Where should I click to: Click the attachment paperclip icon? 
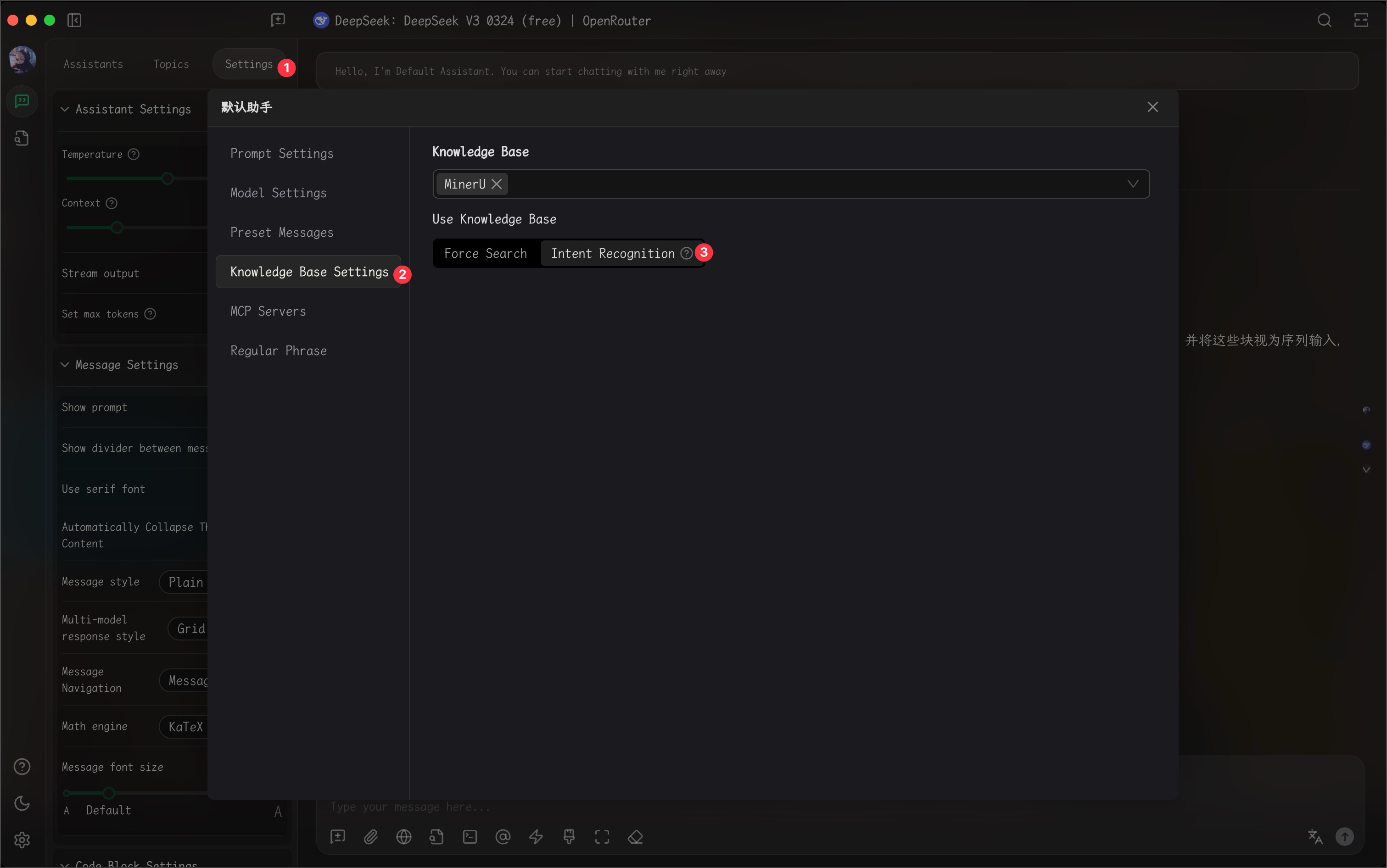(371, 837)
